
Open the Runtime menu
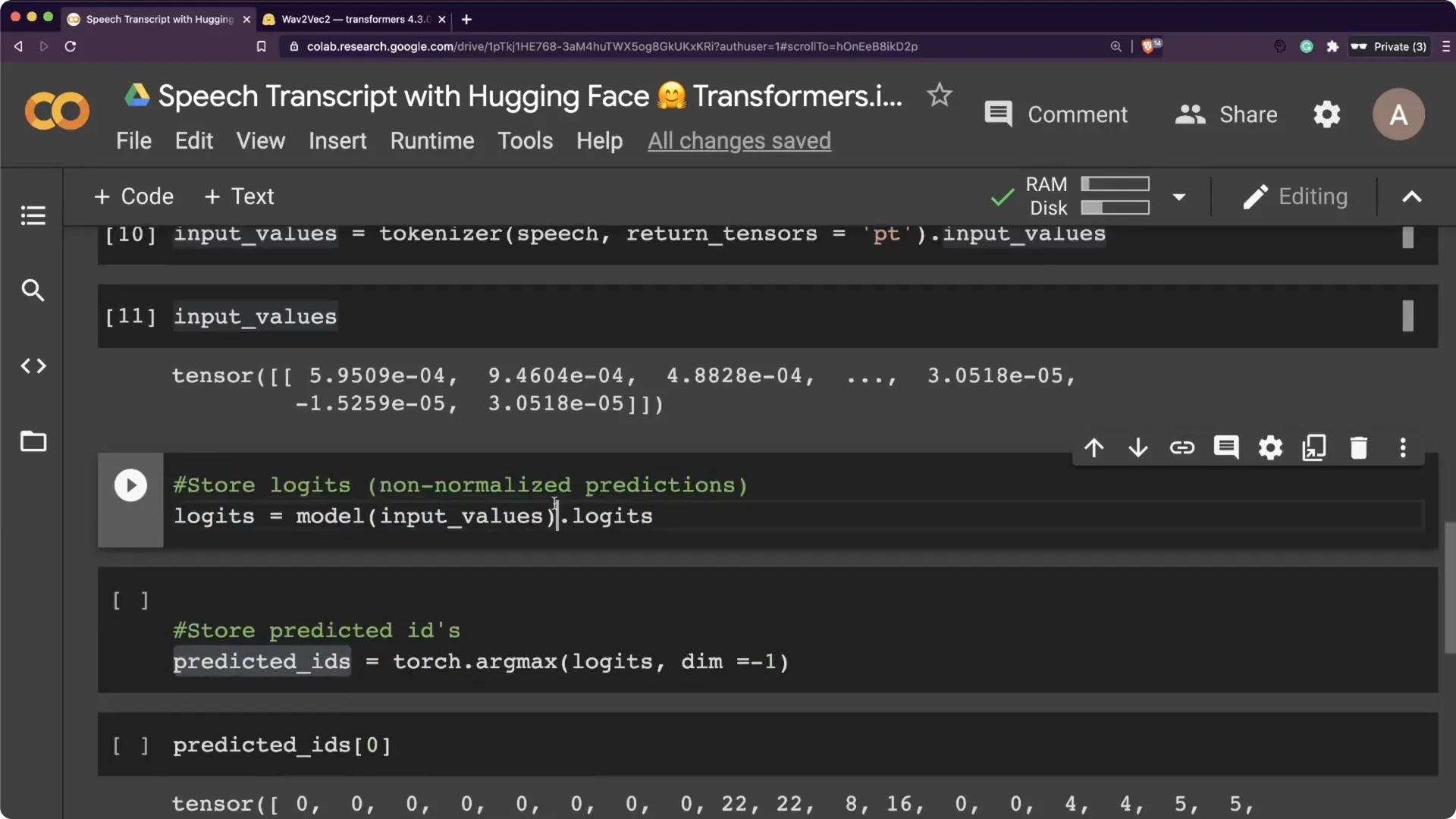click(x=431, y=140)
